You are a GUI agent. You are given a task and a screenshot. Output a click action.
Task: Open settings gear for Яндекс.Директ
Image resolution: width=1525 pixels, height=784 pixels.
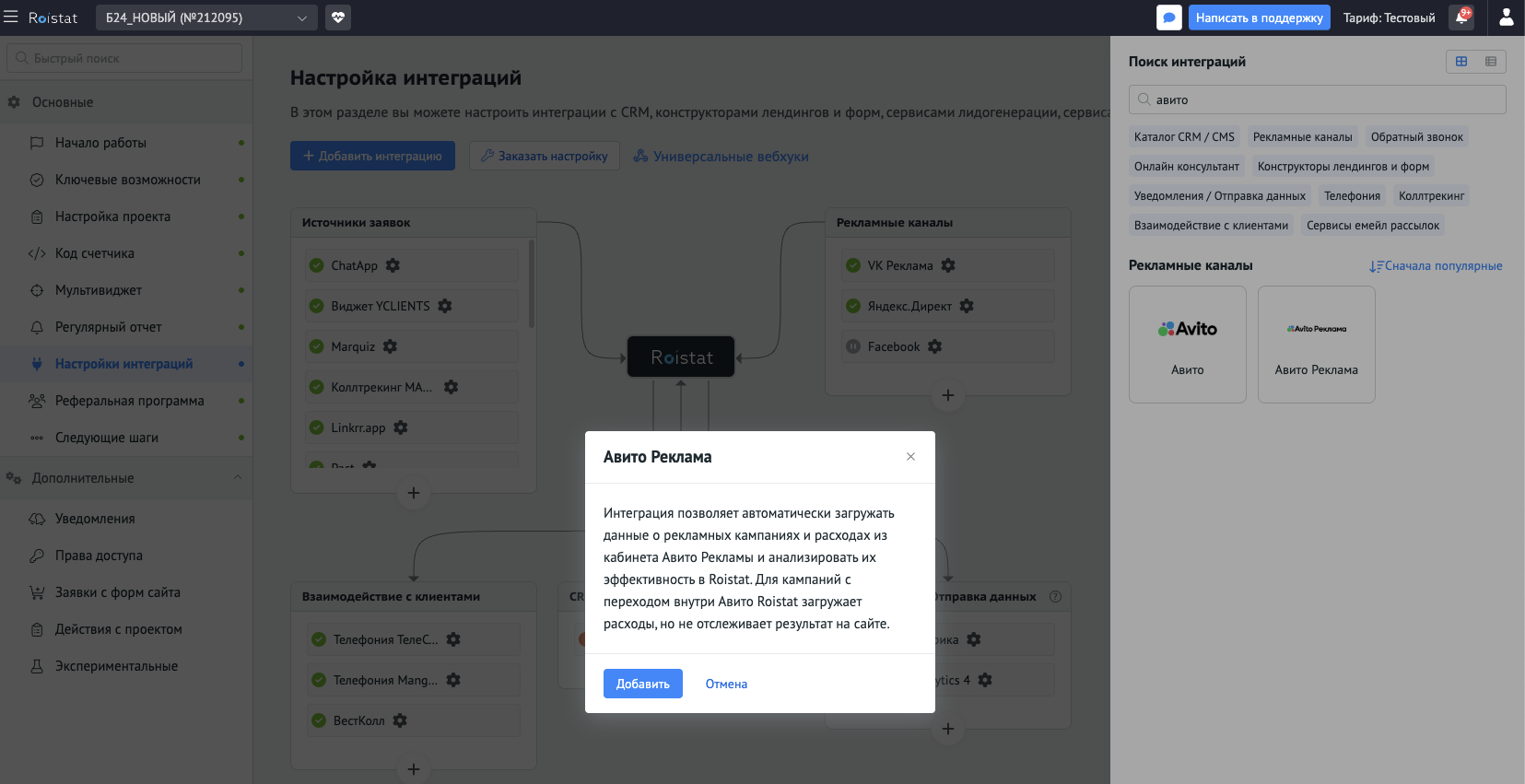pyautogui.click(x=967, y=306)
